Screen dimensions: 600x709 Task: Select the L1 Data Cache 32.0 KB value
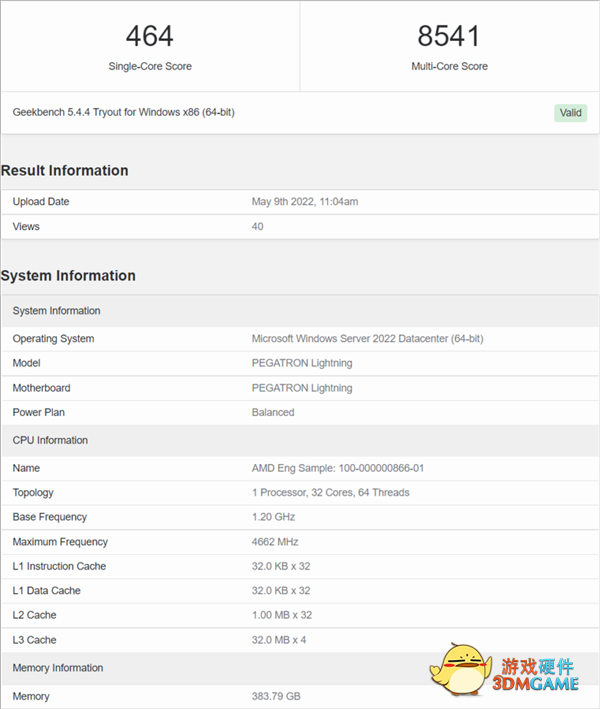click(x=281, y=591)
